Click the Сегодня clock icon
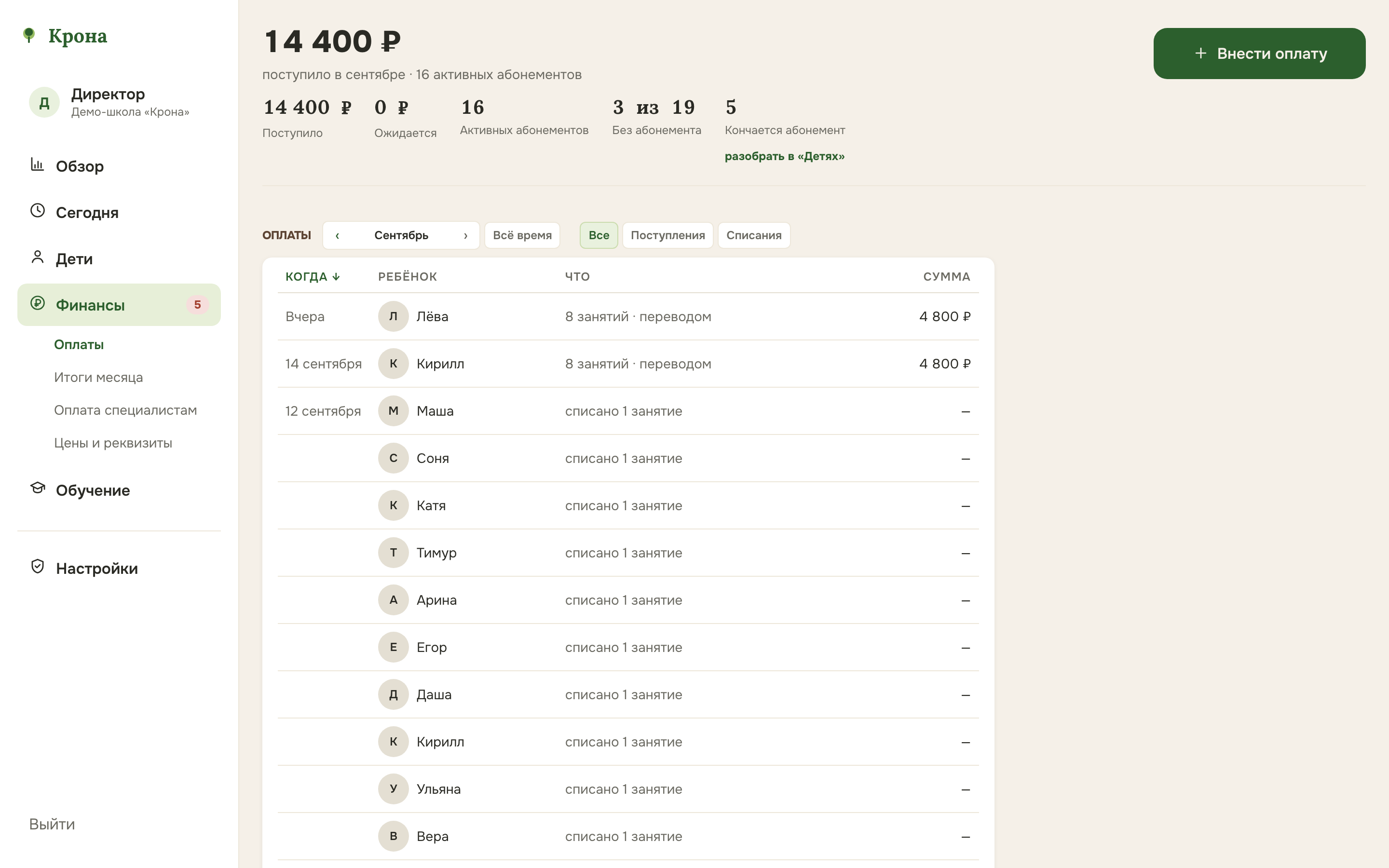The image size is (1389, 868). click(37, 211)
